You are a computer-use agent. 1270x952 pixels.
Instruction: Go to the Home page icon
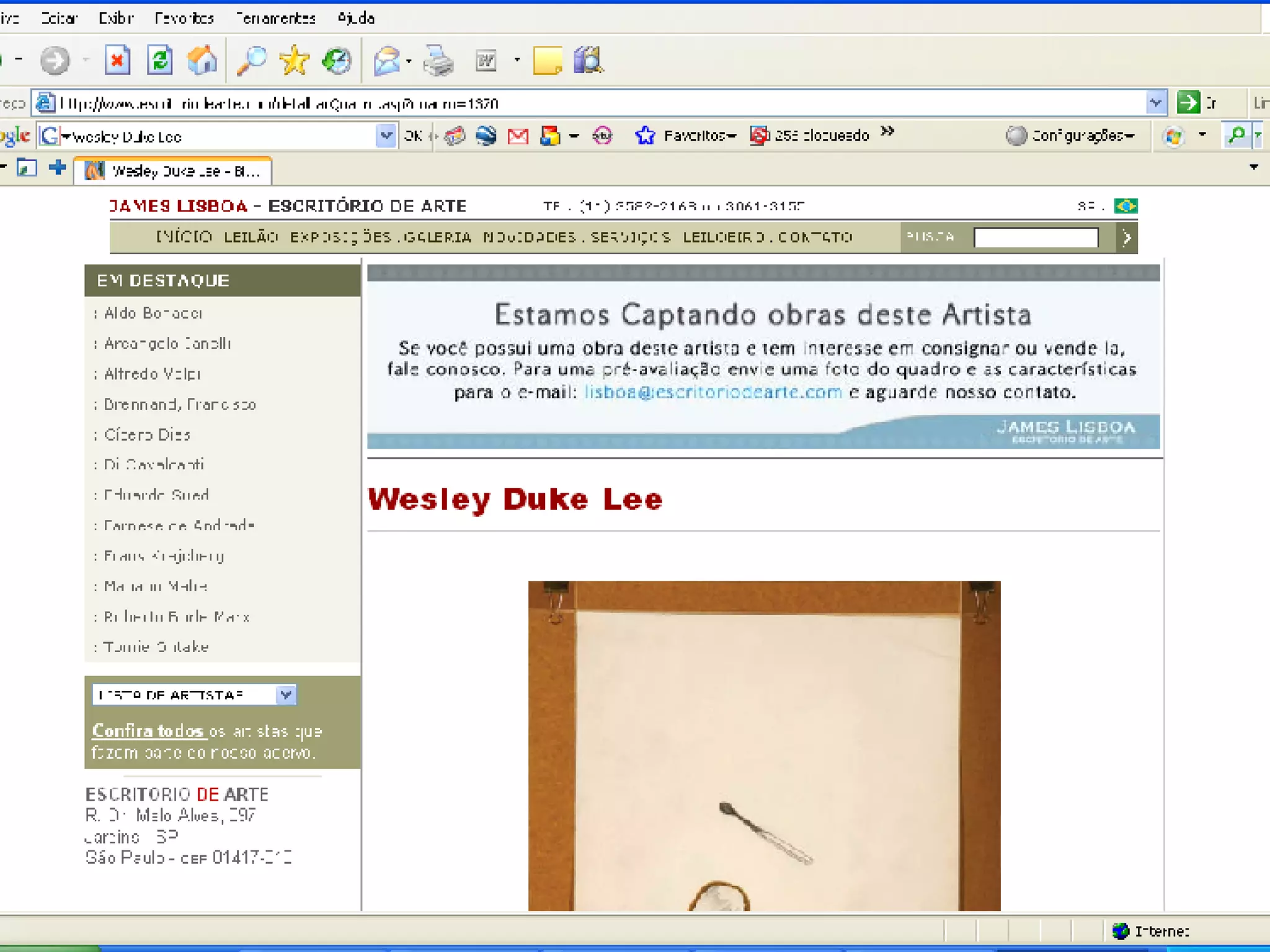202,61
